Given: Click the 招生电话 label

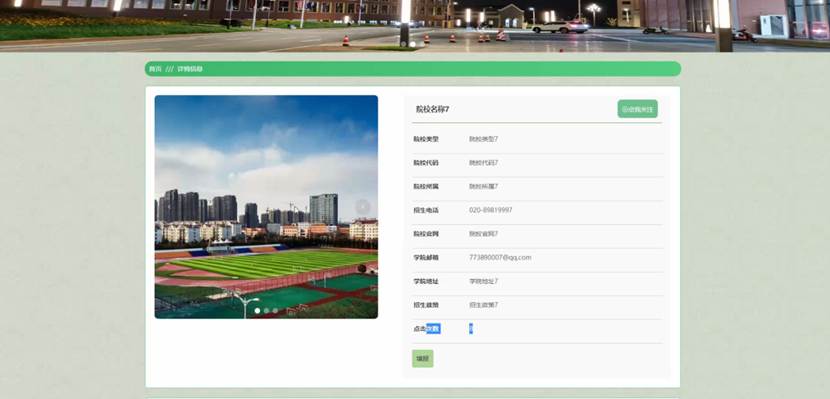Looking at the screenshot, I should [426, 210].
